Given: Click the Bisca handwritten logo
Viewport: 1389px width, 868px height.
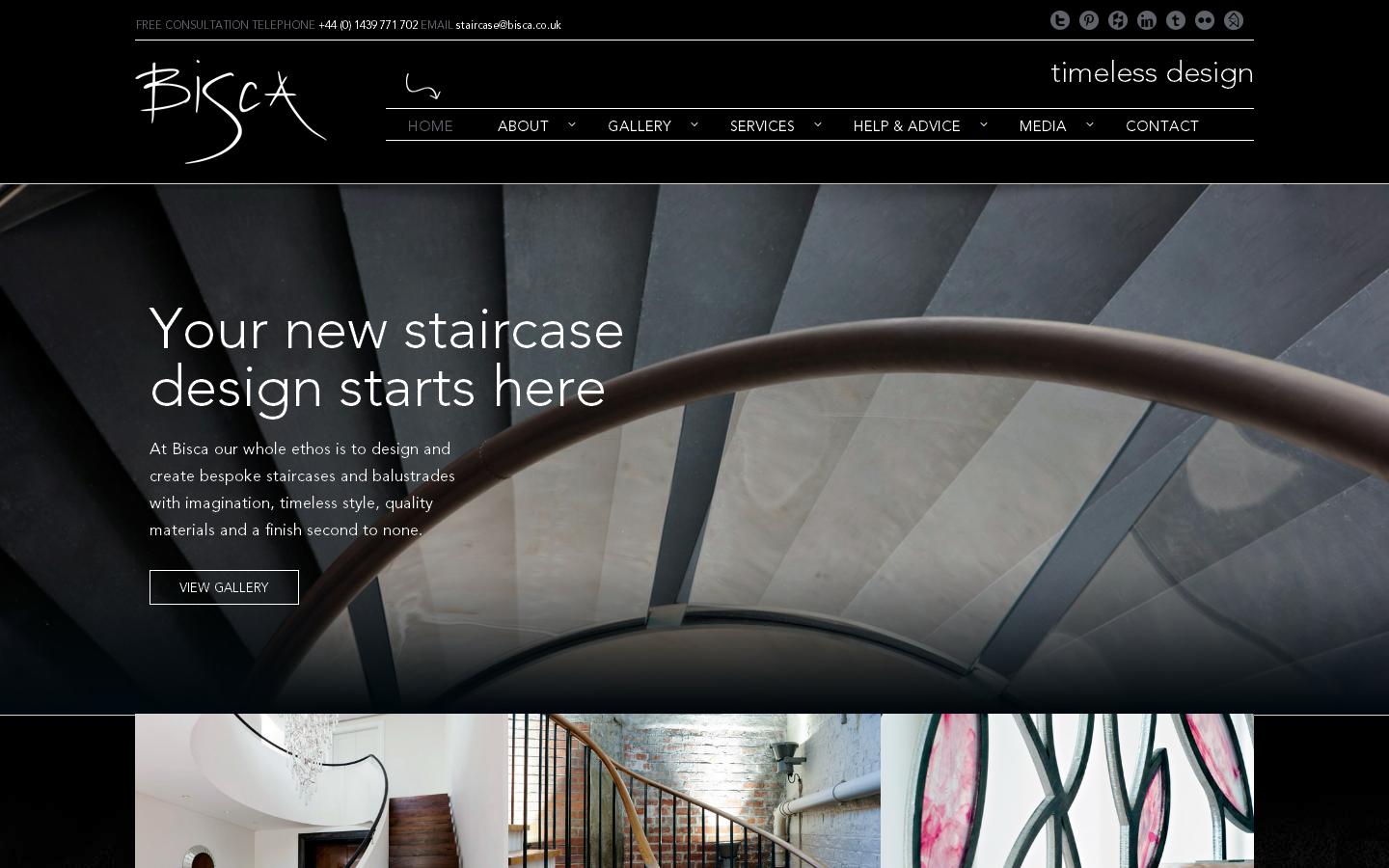Looking at the screenshot, I should click(x=231, y=111).
